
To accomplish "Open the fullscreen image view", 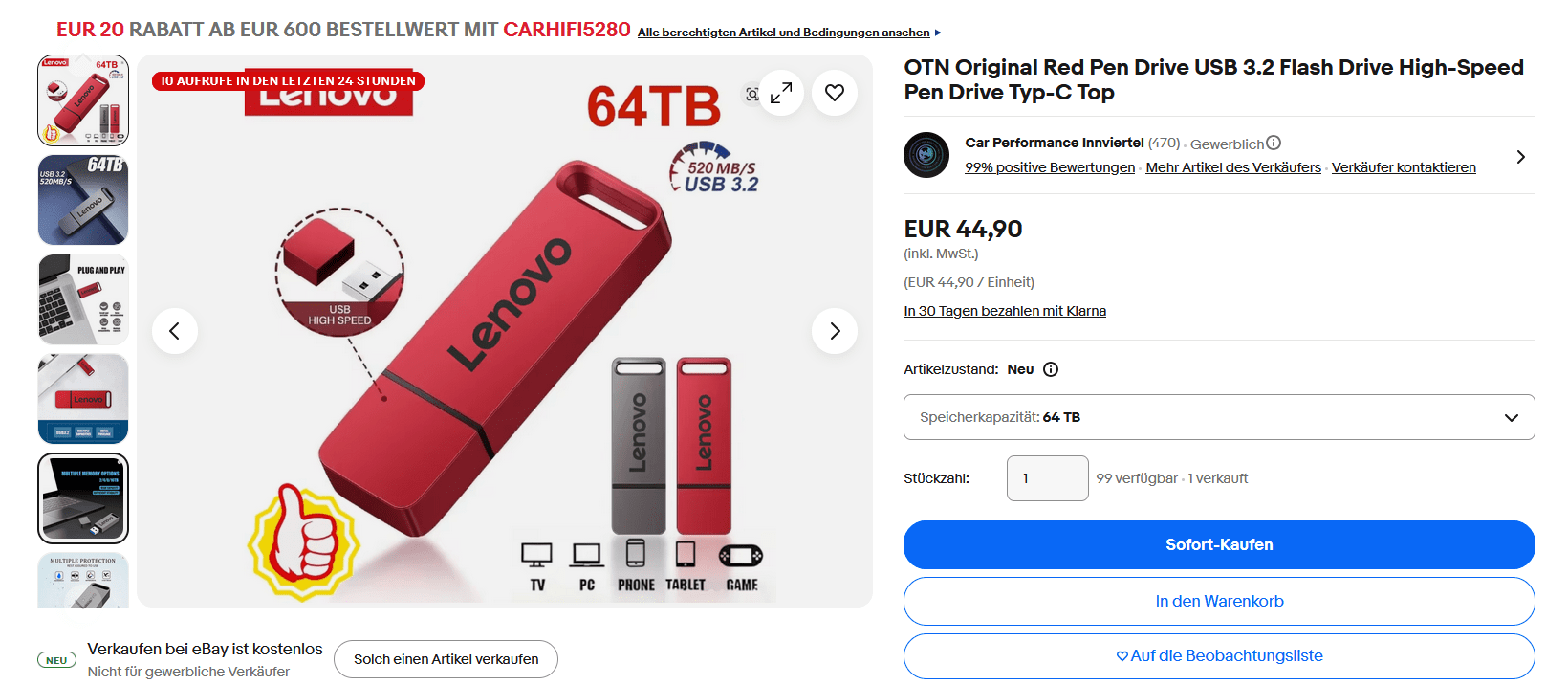I will [781, 93].
